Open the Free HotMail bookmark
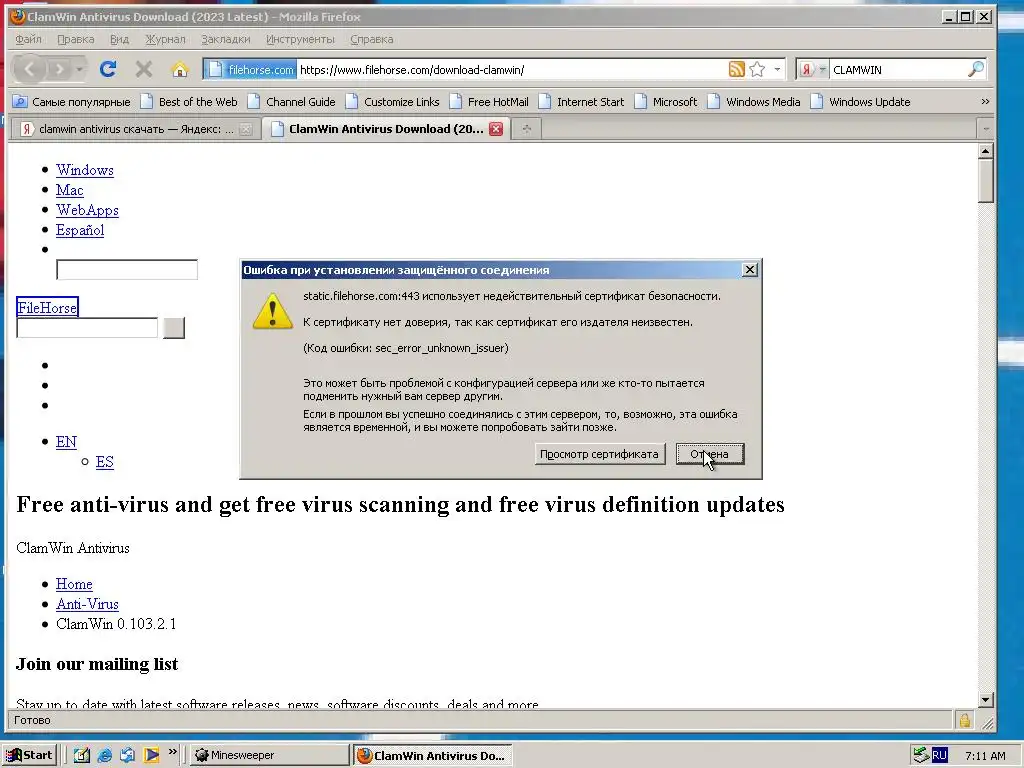The width and height of the screenshot is (1024, 768). point(489,102)
